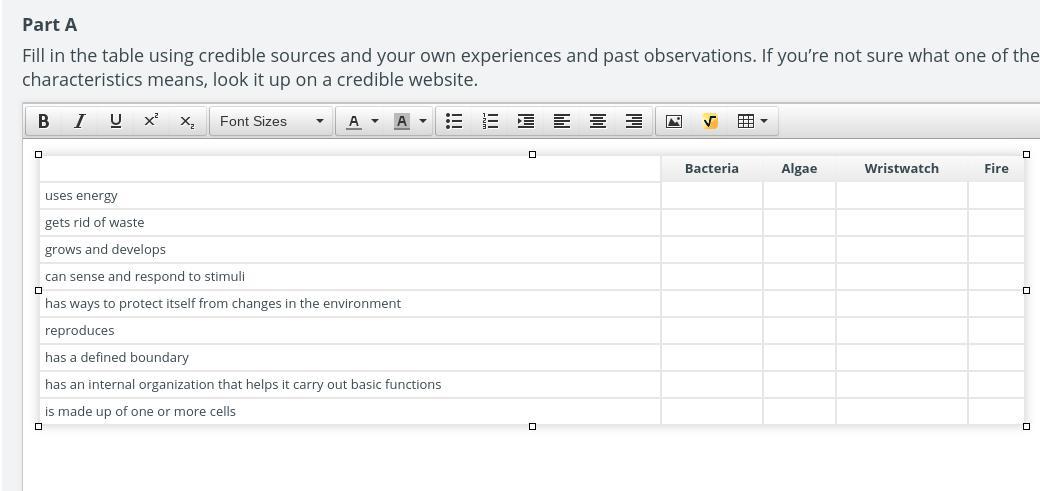1040x491 pixels.
Task: Insert a bulleted list
Action: 454,121
